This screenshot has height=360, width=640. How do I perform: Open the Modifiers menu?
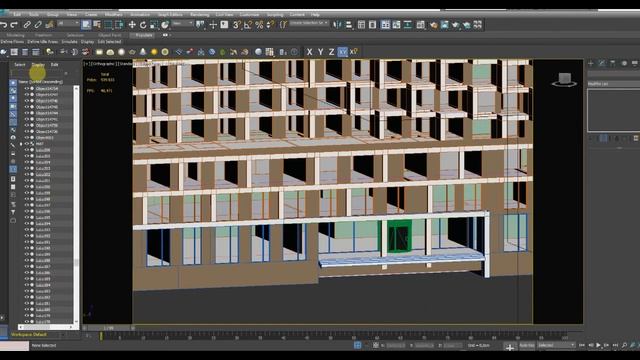(x=113, y=15)
